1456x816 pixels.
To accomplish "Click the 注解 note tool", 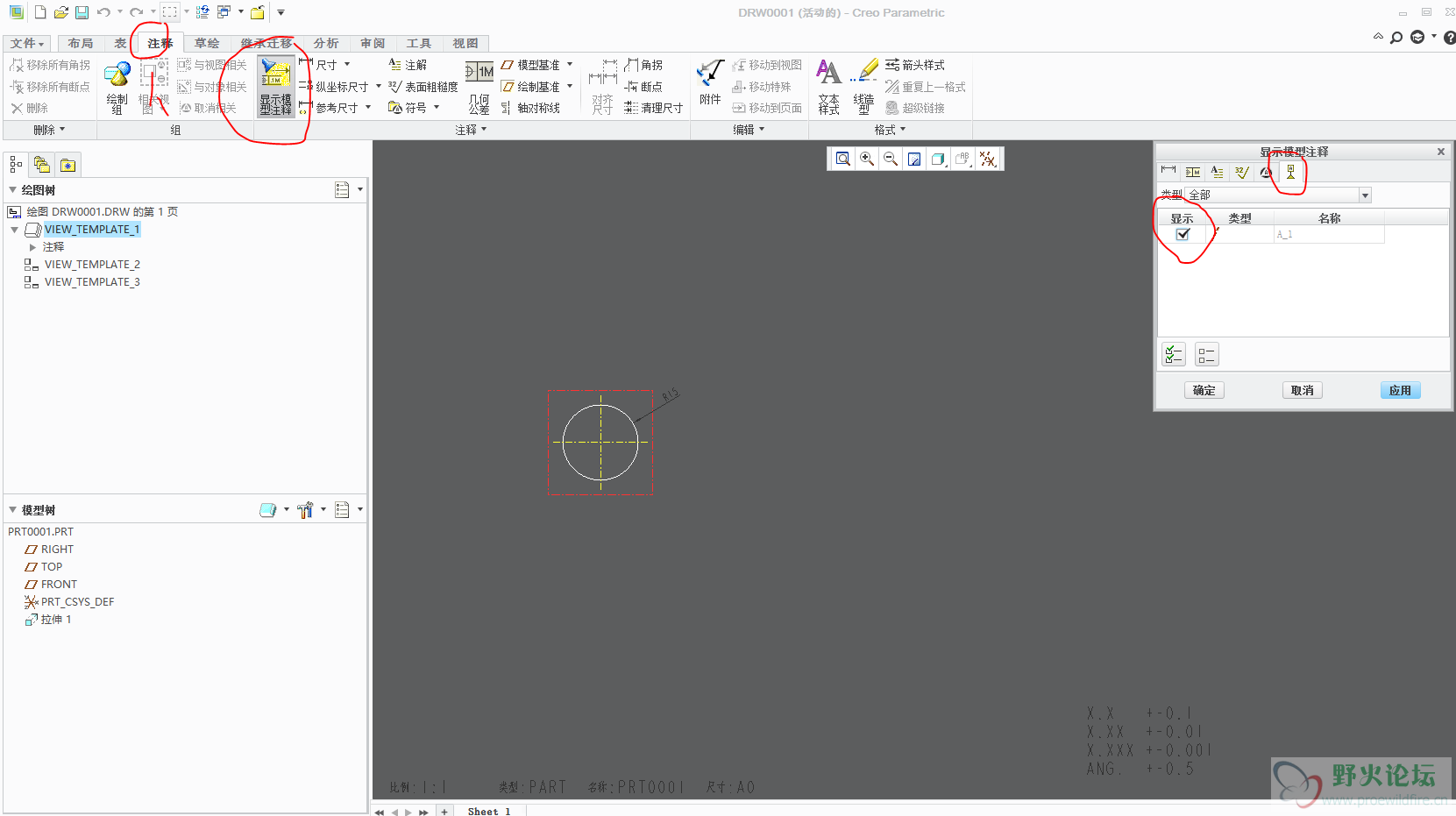I will (x=408, y=65).
